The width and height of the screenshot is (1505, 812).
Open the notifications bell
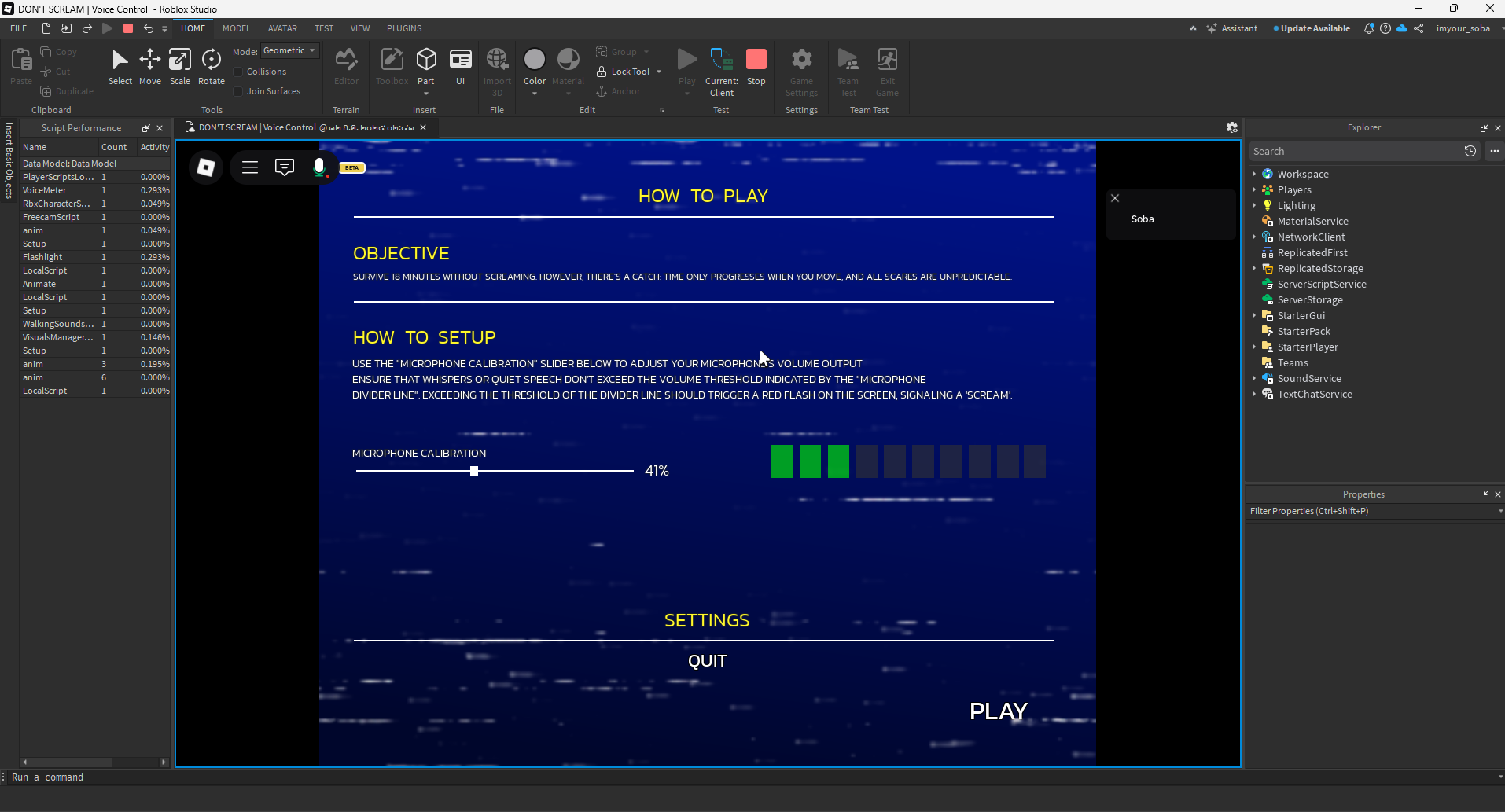1369,28
